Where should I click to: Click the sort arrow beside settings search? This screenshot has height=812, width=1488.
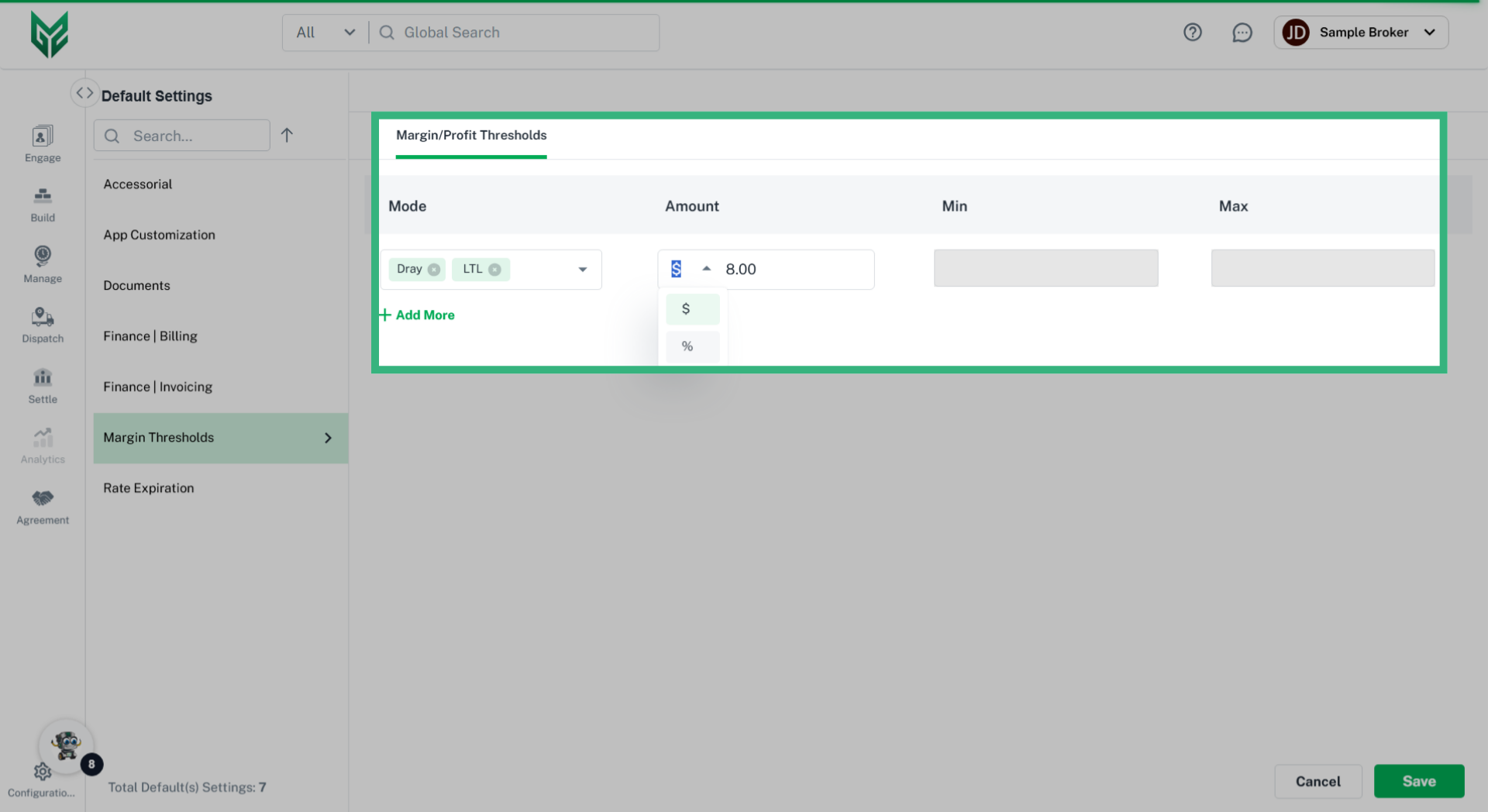coord(287,136)
